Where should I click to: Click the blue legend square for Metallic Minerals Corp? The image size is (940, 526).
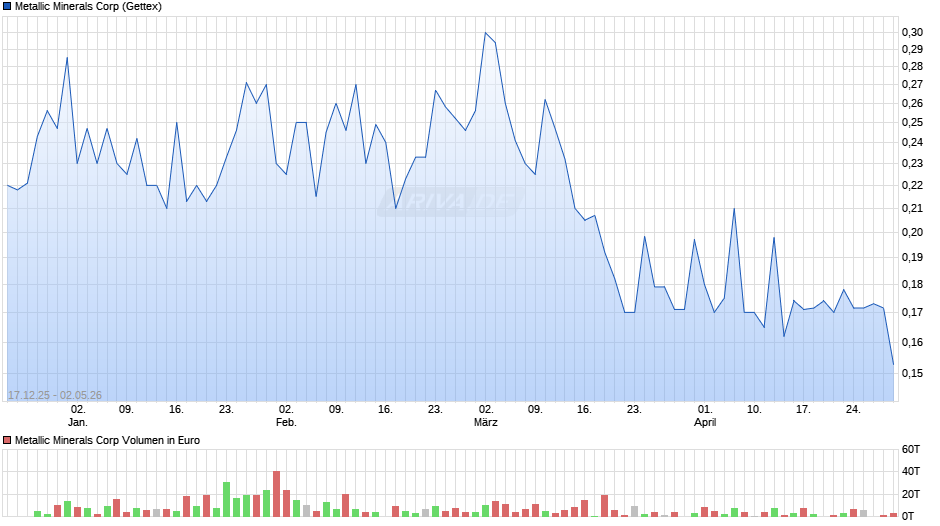[7, 7]
